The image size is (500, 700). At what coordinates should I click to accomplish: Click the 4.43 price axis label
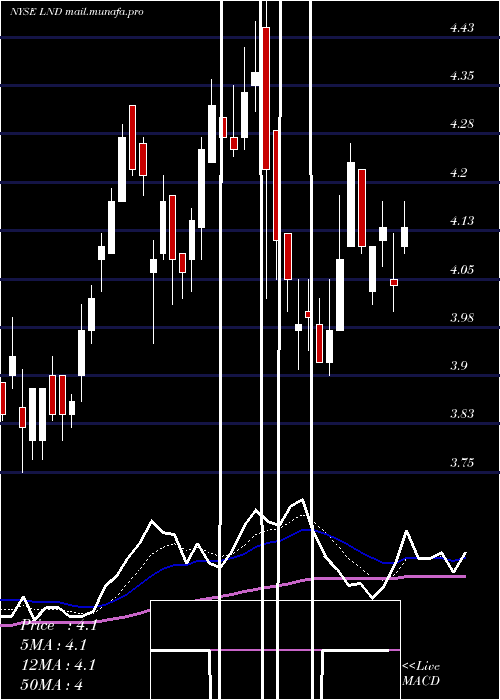pyautogui.click(x=462, y=28)
